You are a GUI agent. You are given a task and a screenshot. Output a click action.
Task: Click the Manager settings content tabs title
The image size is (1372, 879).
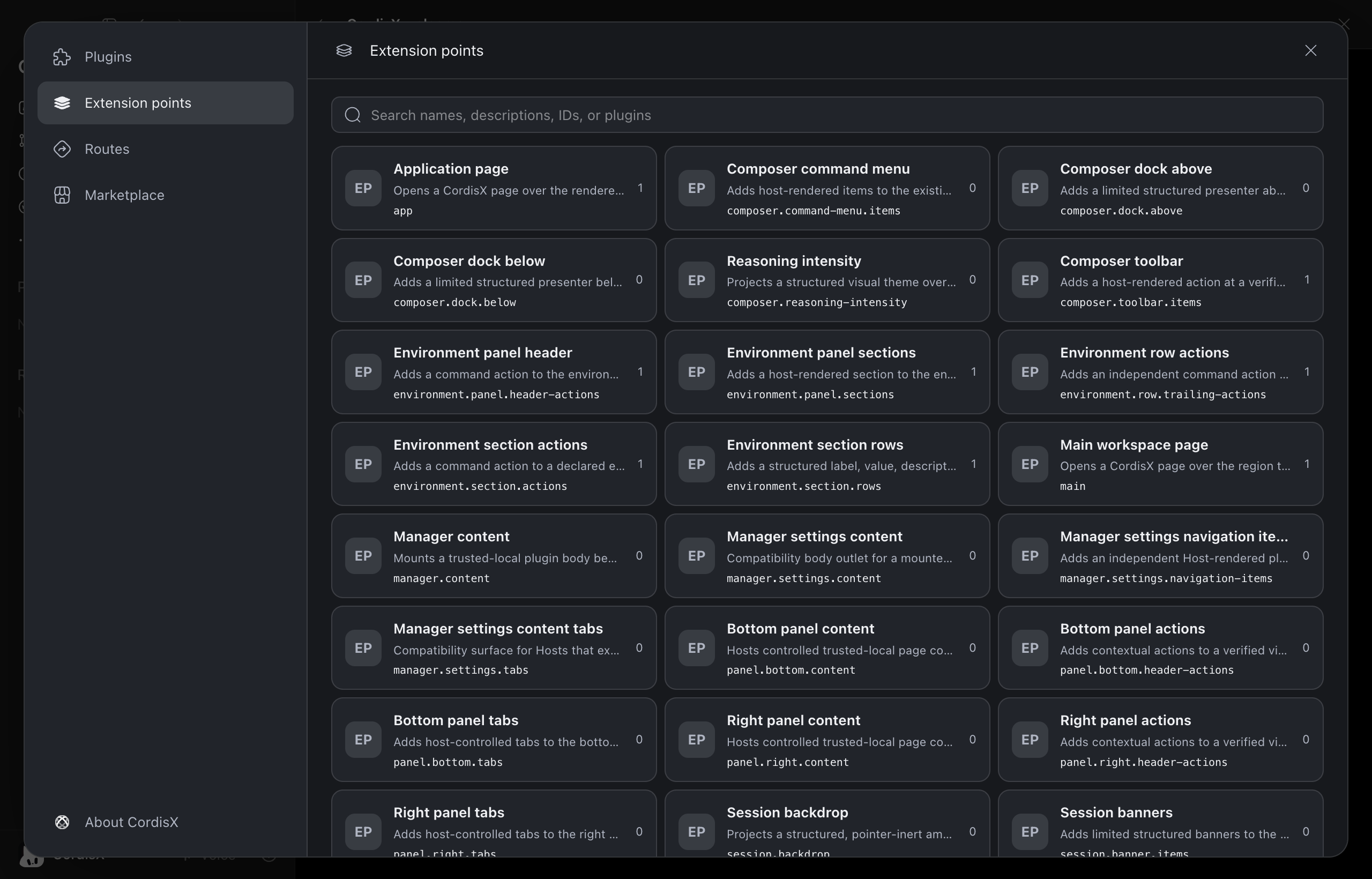click(498, 628)
